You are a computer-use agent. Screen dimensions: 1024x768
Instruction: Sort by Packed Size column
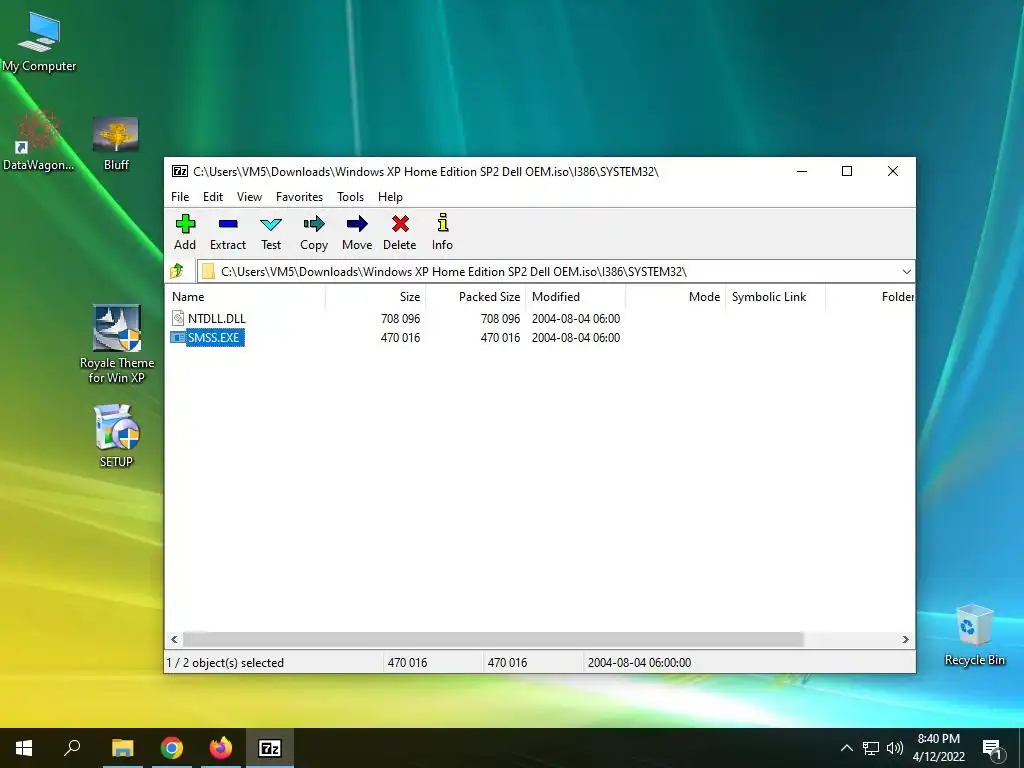click(x=475, y=296)
